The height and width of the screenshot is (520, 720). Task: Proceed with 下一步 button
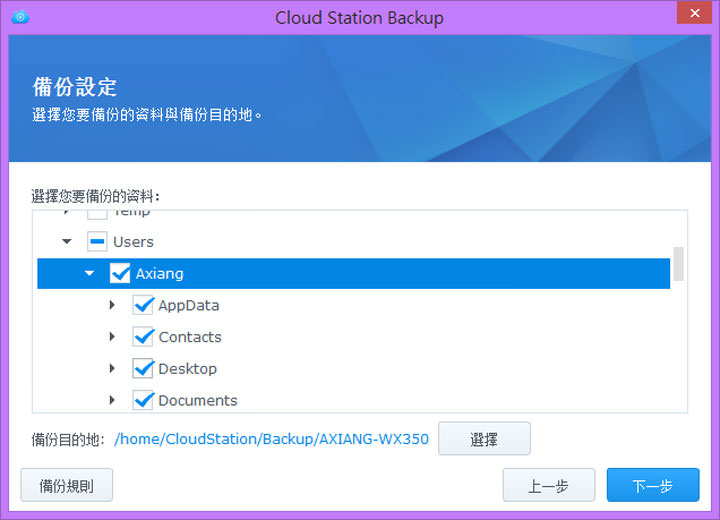(652, 486)
